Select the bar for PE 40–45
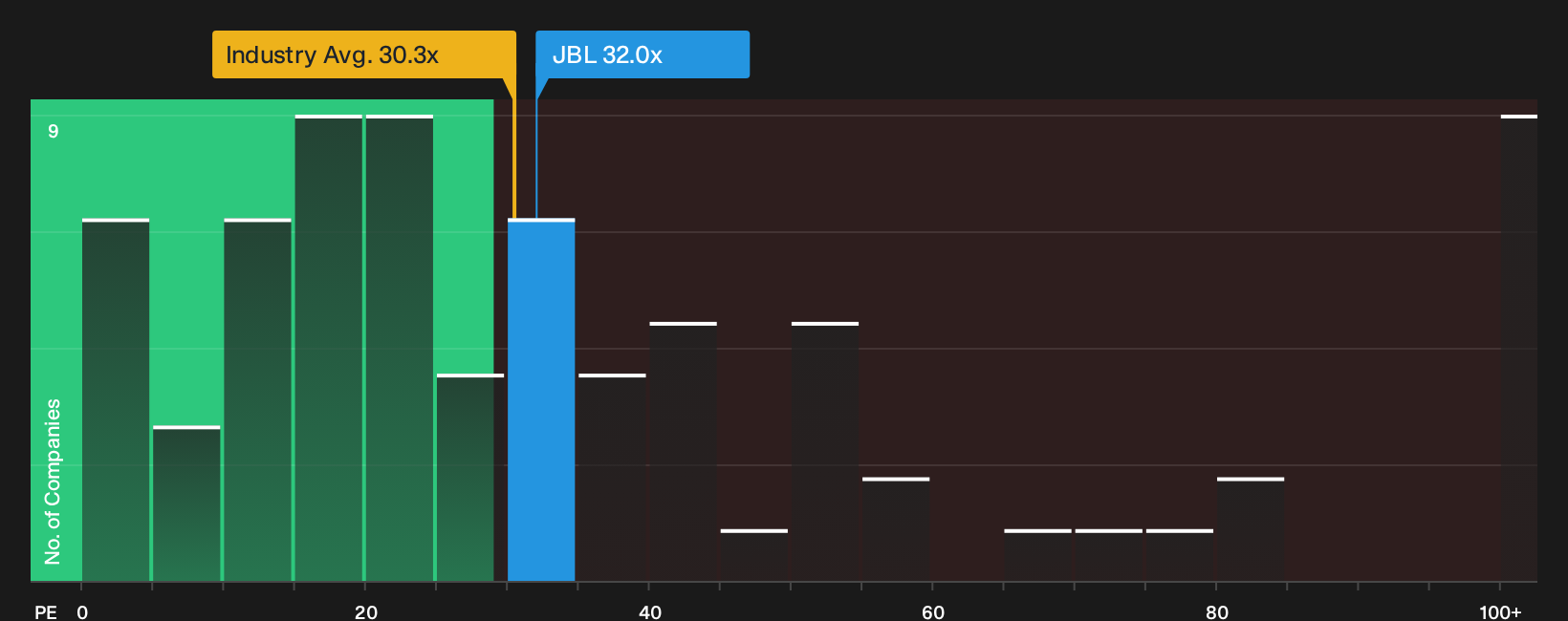 coord(684,452)
